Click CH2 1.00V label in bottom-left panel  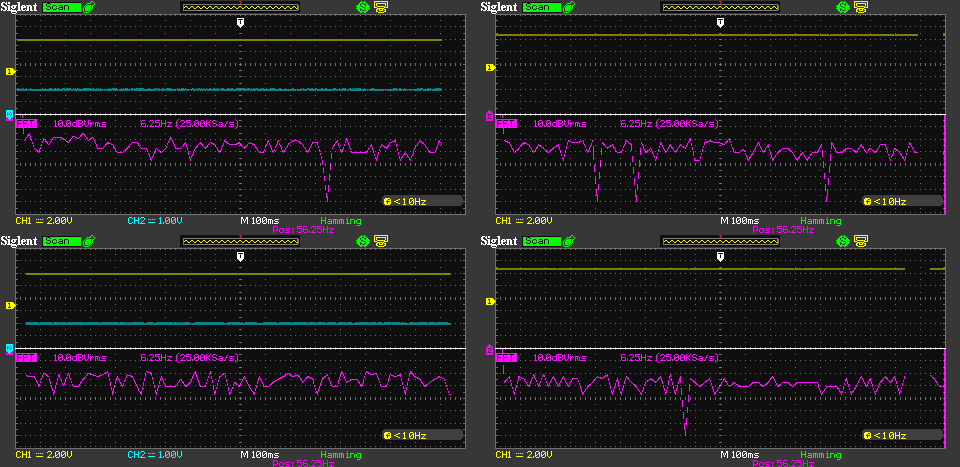(x=153, y=455)
